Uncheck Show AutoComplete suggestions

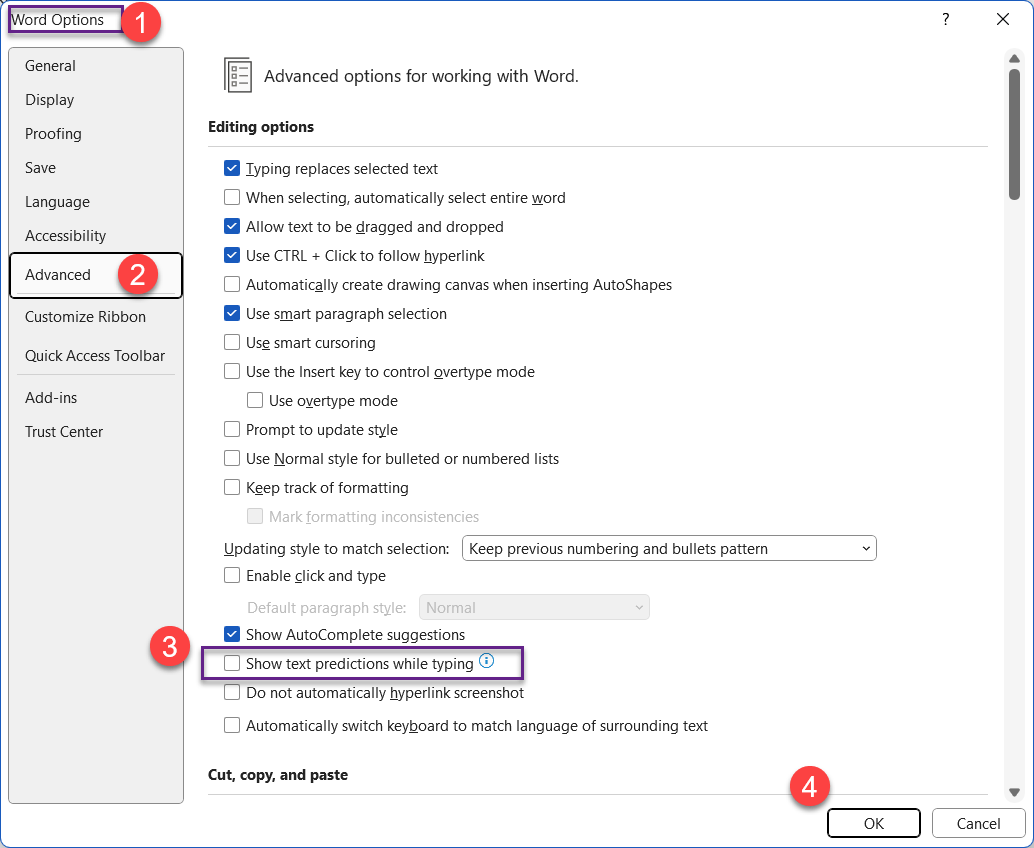pyautogui.click(x=231, y=634)
